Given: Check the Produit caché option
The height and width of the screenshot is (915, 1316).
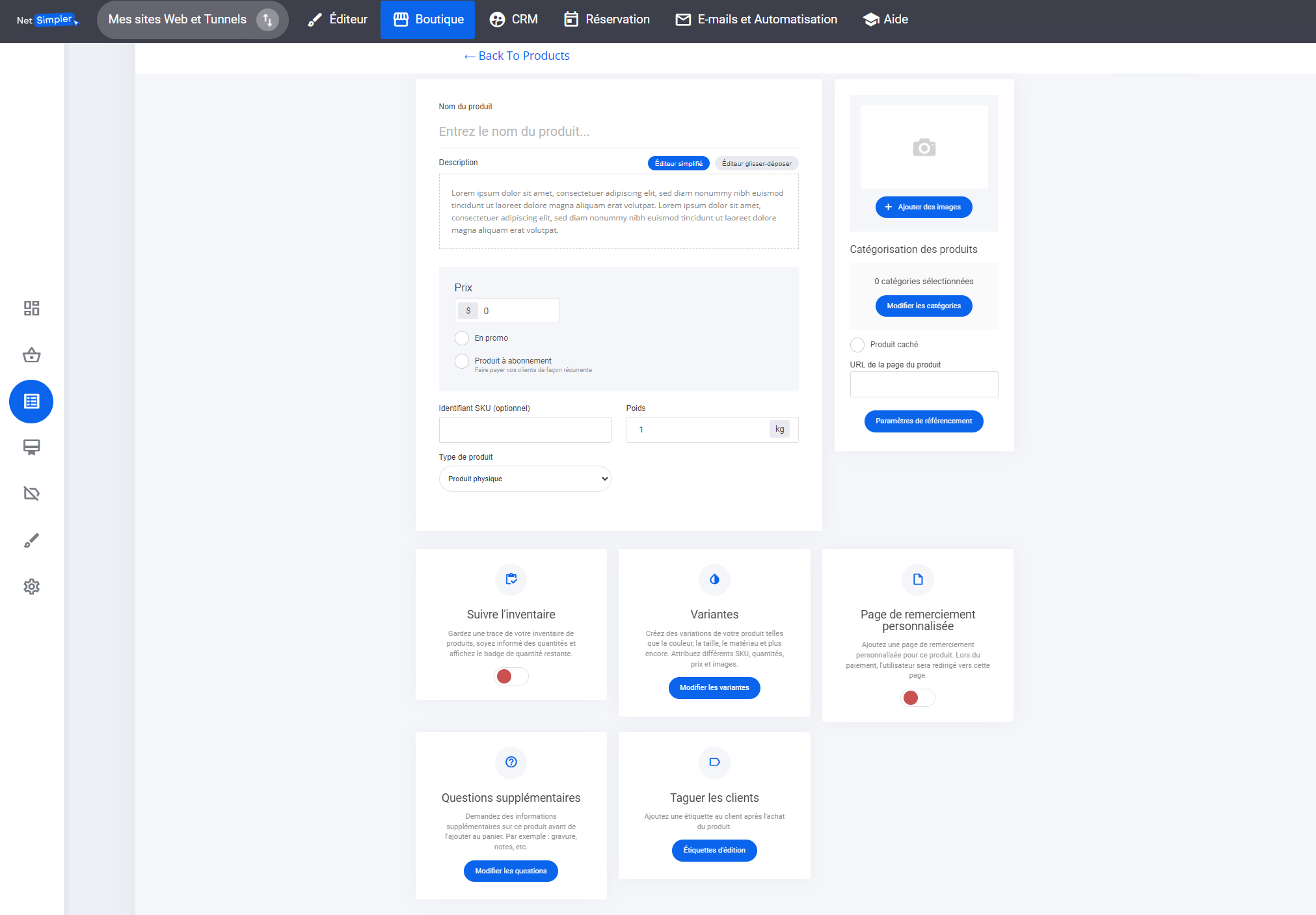Looking at the screenshot, I should (857, 345).
